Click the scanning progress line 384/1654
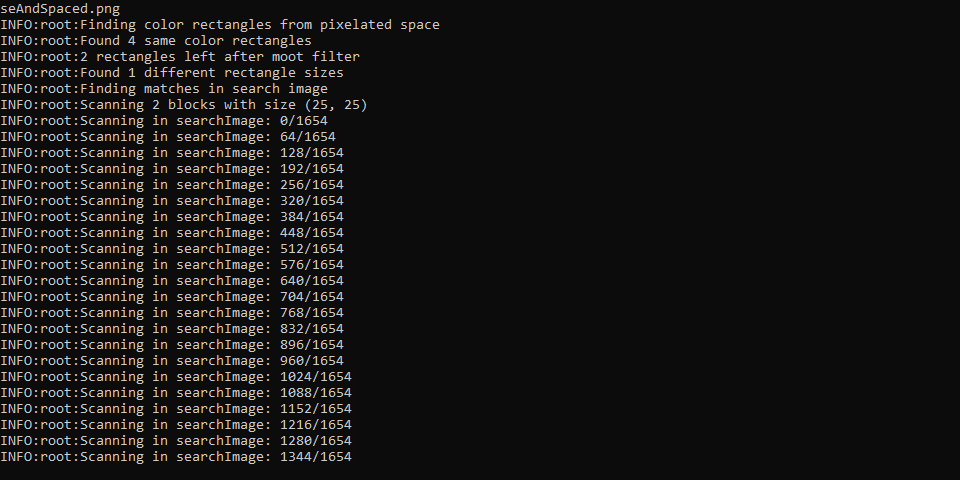This screenshot has height=480, width=960. (172, 216)
